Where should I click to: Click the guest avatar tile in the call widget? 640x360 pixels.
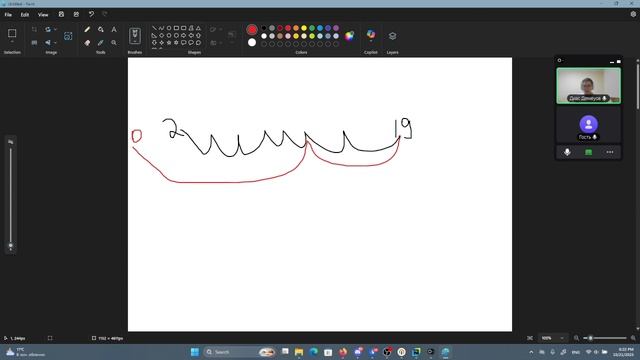pyautogui.click(x=588, y=125)
